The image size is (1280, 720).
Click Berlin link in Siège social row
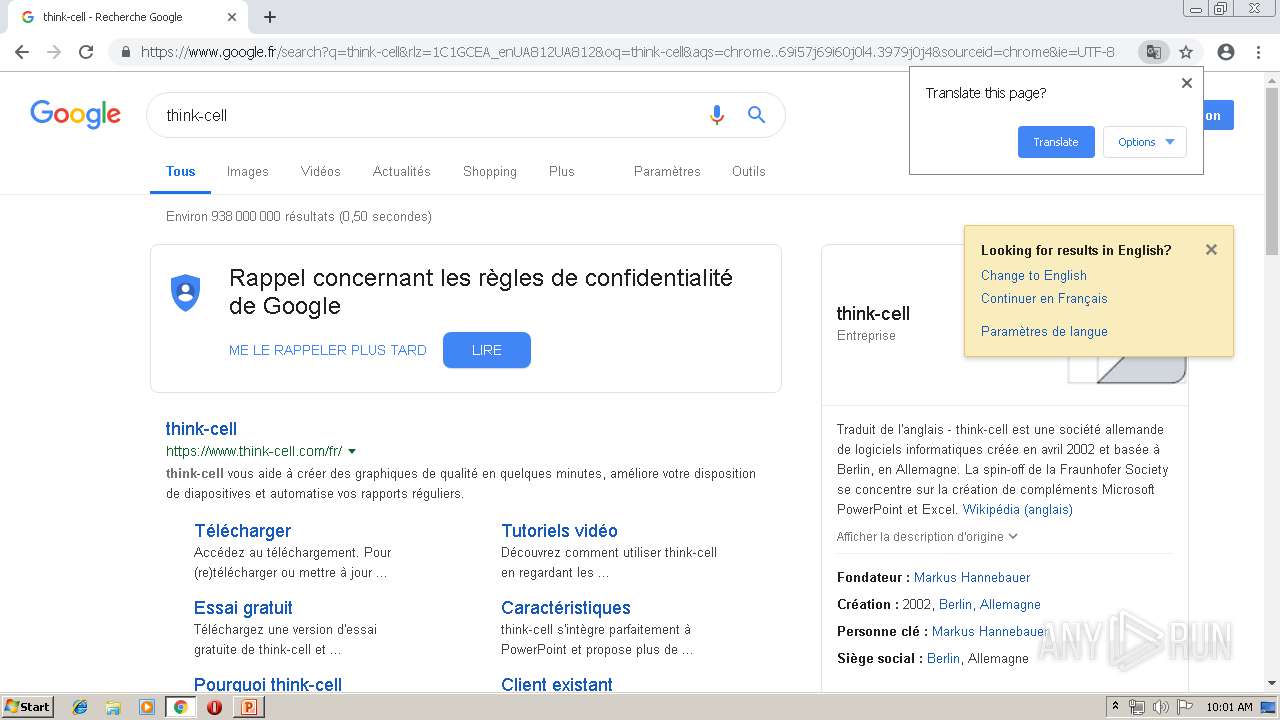(x=944, y=659)
